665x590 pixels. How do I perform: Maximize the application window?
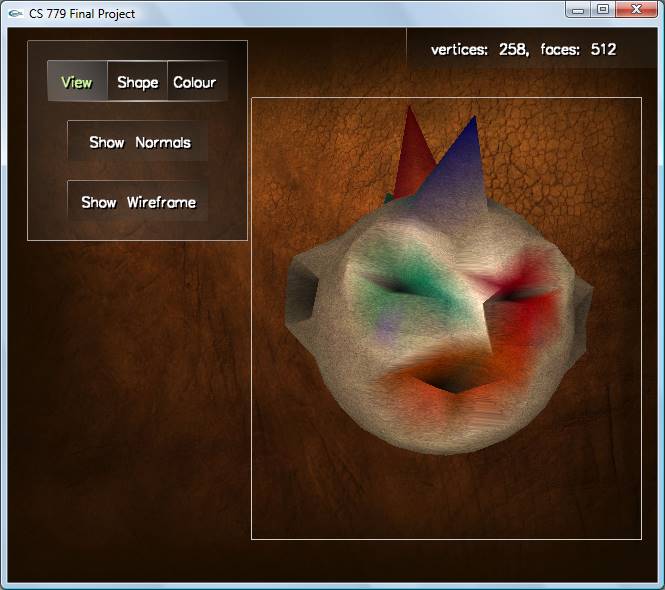click(x=603, y=10)
